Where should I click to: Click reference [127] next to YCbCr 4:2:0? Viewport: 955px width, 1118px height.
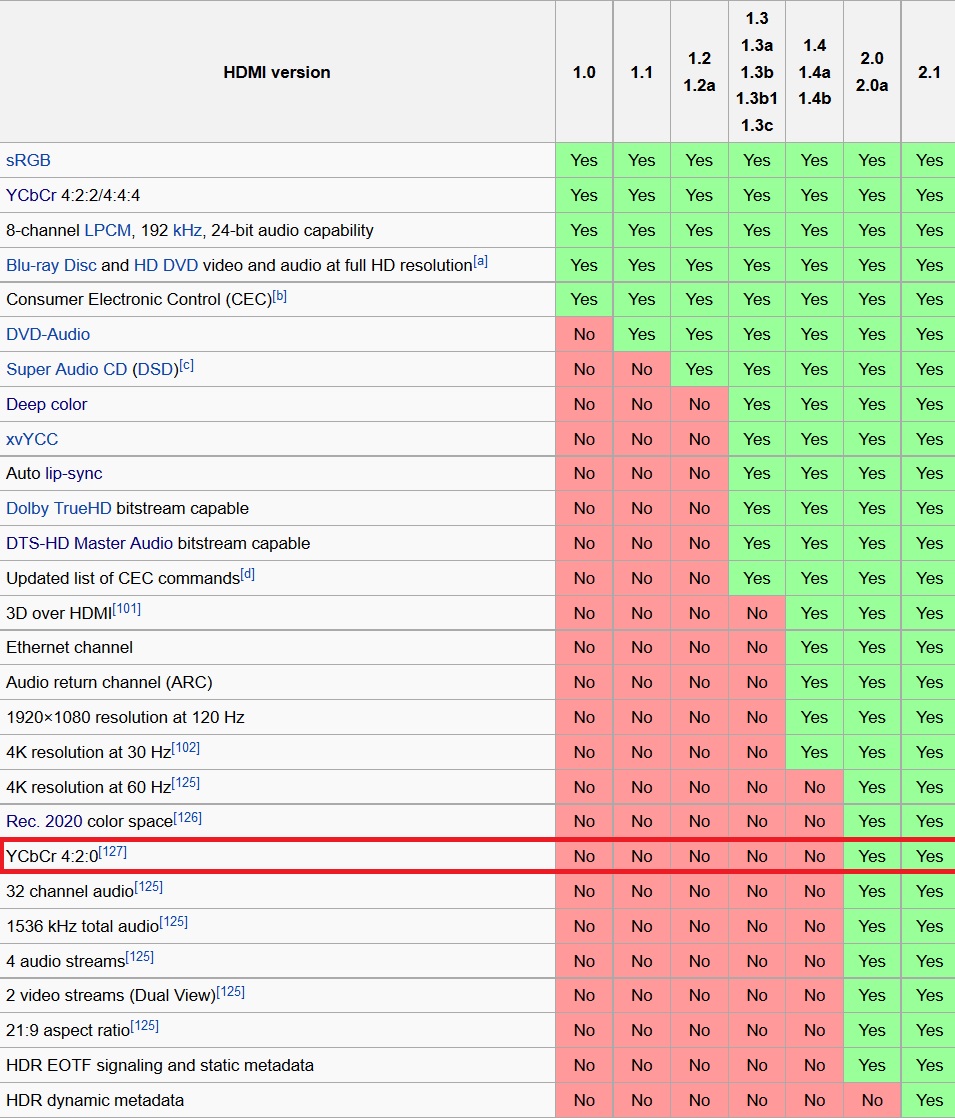tap(113, 851)
